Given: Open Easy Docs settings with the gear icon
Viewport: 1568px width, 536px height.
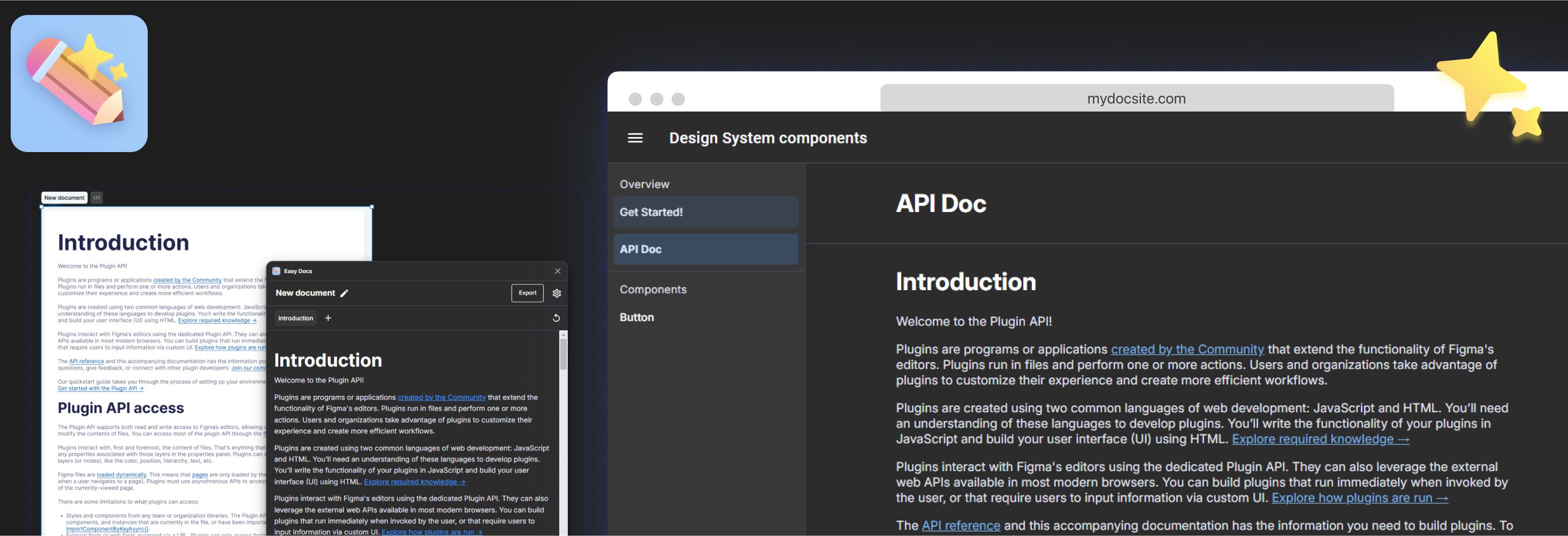Looking at the screenshot, I should [x=557, y=293].
